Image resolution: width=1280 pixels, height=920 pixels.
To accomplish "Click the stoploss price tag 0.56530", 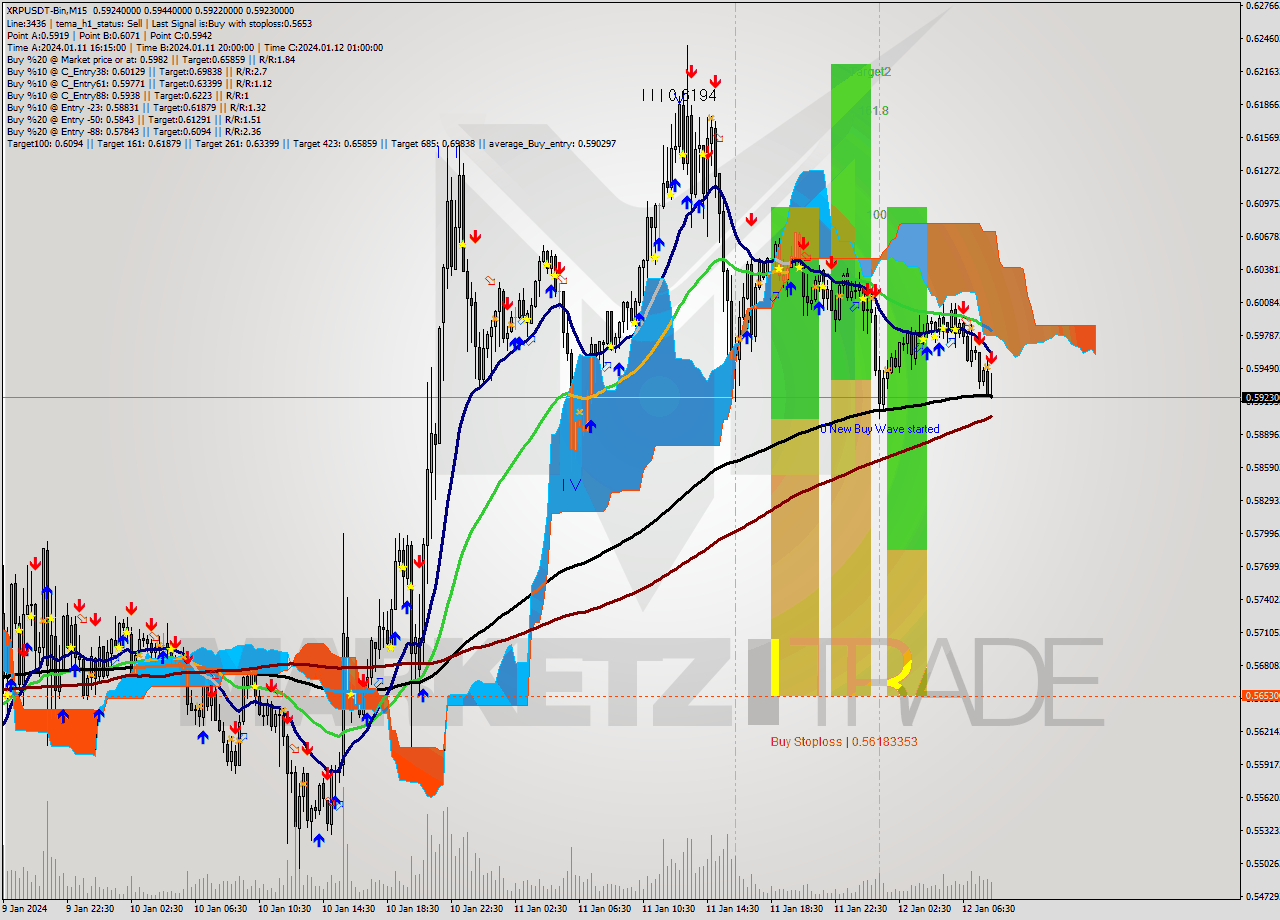I will coord(1259,695).
